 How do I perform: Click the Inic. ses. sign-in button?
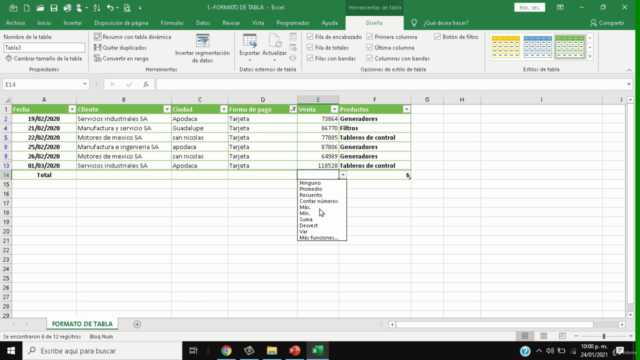pos(529,7)
